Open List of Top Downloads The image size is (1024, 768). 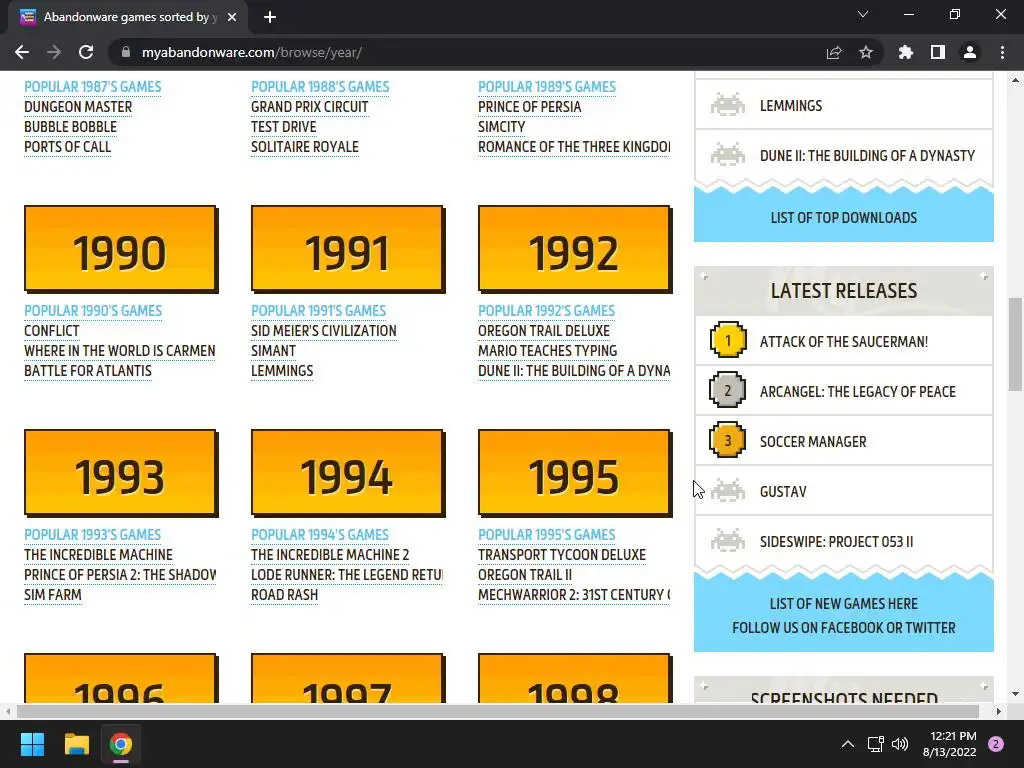844,218
